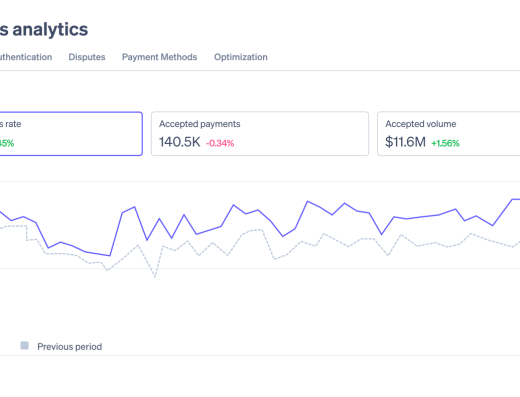The height and width of the screenshot is (397, 520).
Task: Click the $11.6M volume value
Action: point(405,142)
